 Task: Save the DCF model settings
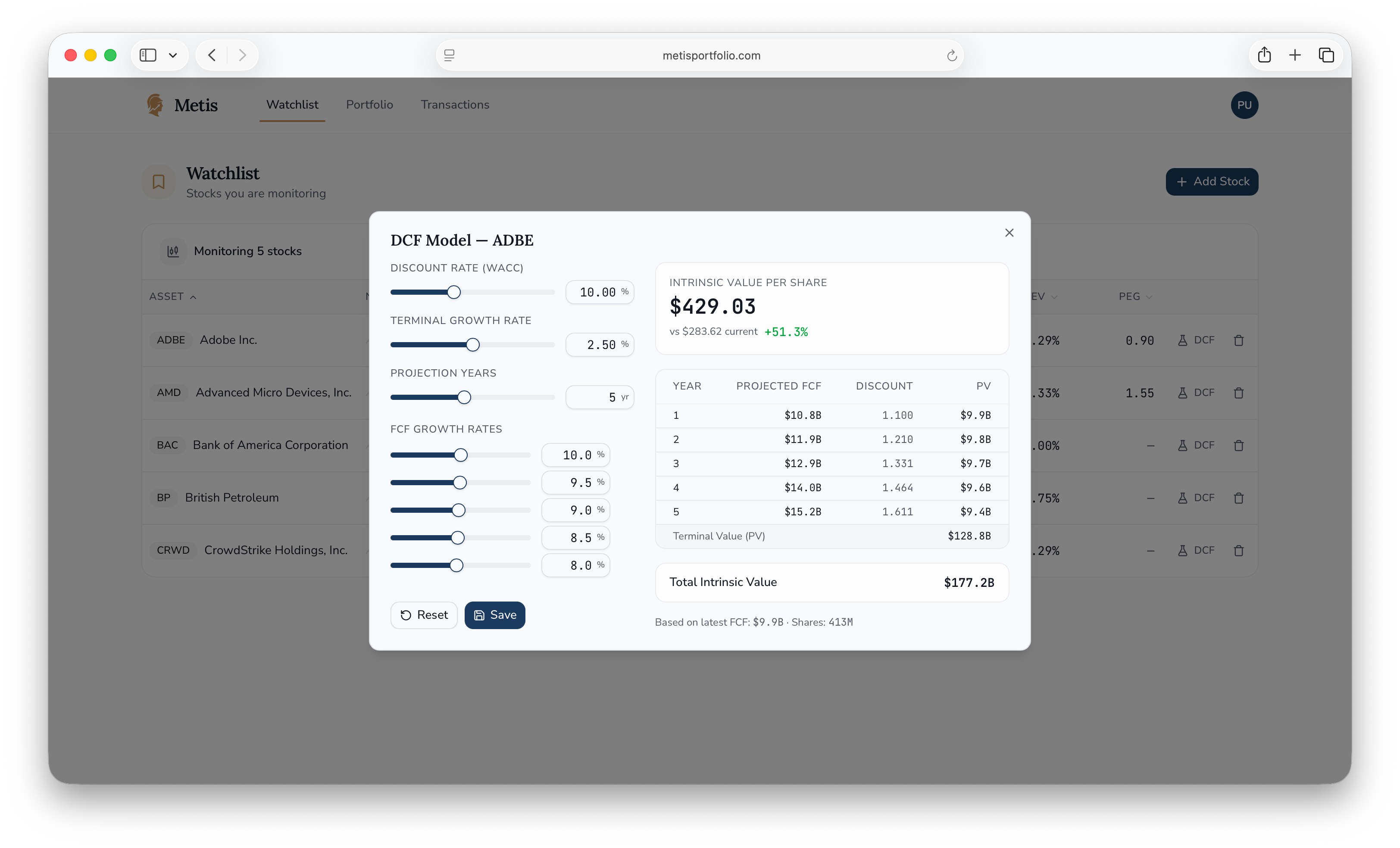[494, 614]
